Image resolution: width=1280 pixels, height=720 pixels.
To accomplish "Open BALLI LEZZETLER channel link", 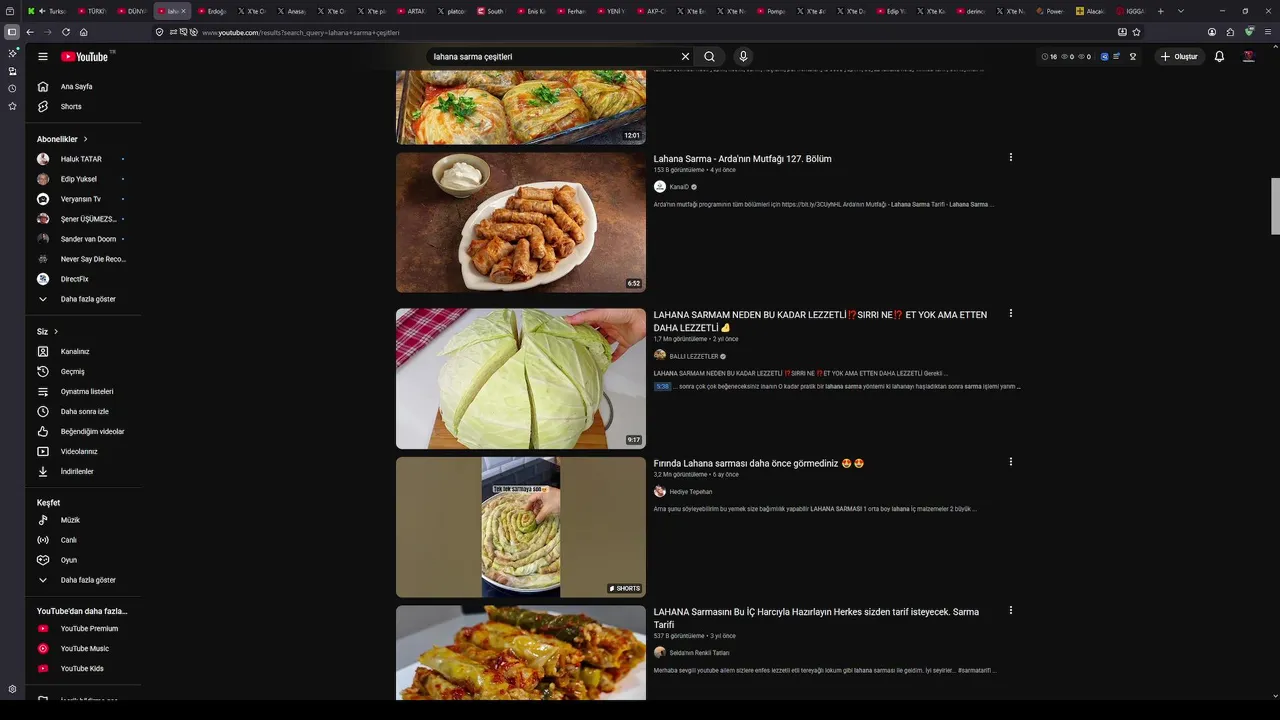I will click(x=694, y=356).
